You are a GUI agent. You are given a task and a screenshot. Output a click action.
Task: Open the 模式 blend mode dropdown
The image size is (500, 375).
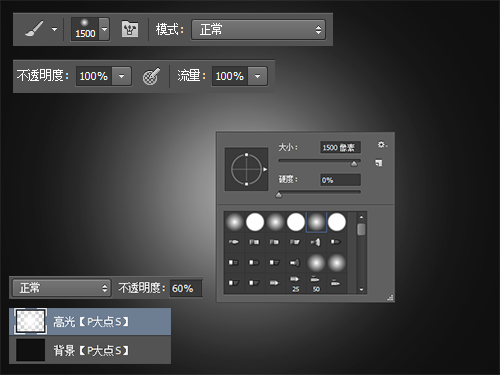(258, 30)
